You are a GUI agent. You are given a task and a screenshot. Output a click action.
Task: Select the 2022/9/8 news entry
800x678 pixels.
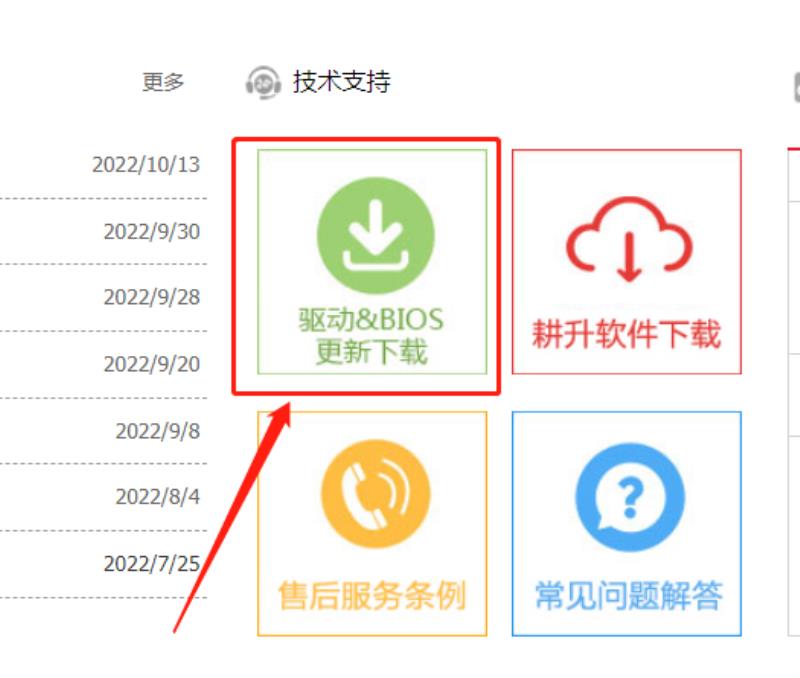[158, 431]
